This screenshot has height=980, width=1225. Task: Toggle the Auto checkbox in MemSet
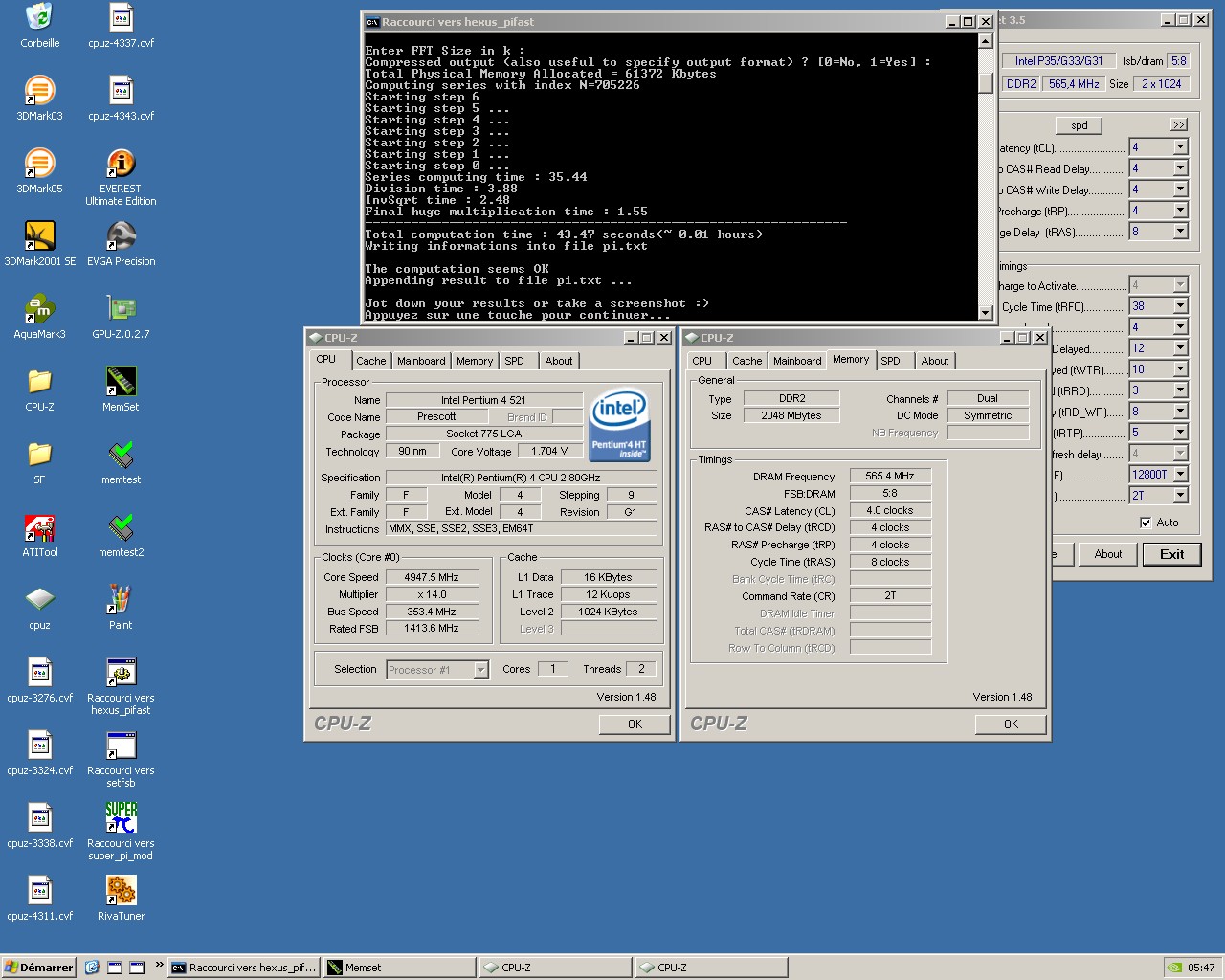coord(1146,523)
